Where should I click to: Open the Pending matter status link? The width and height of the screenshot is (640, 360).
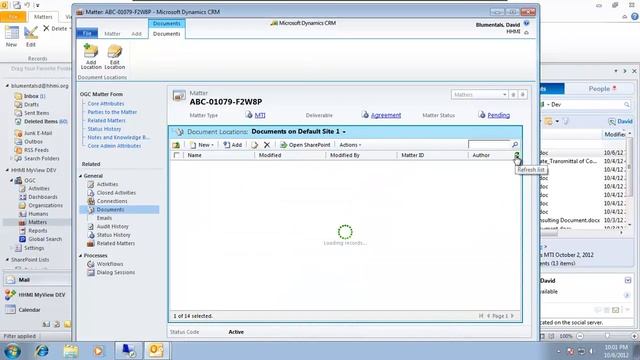coord(498,116)
